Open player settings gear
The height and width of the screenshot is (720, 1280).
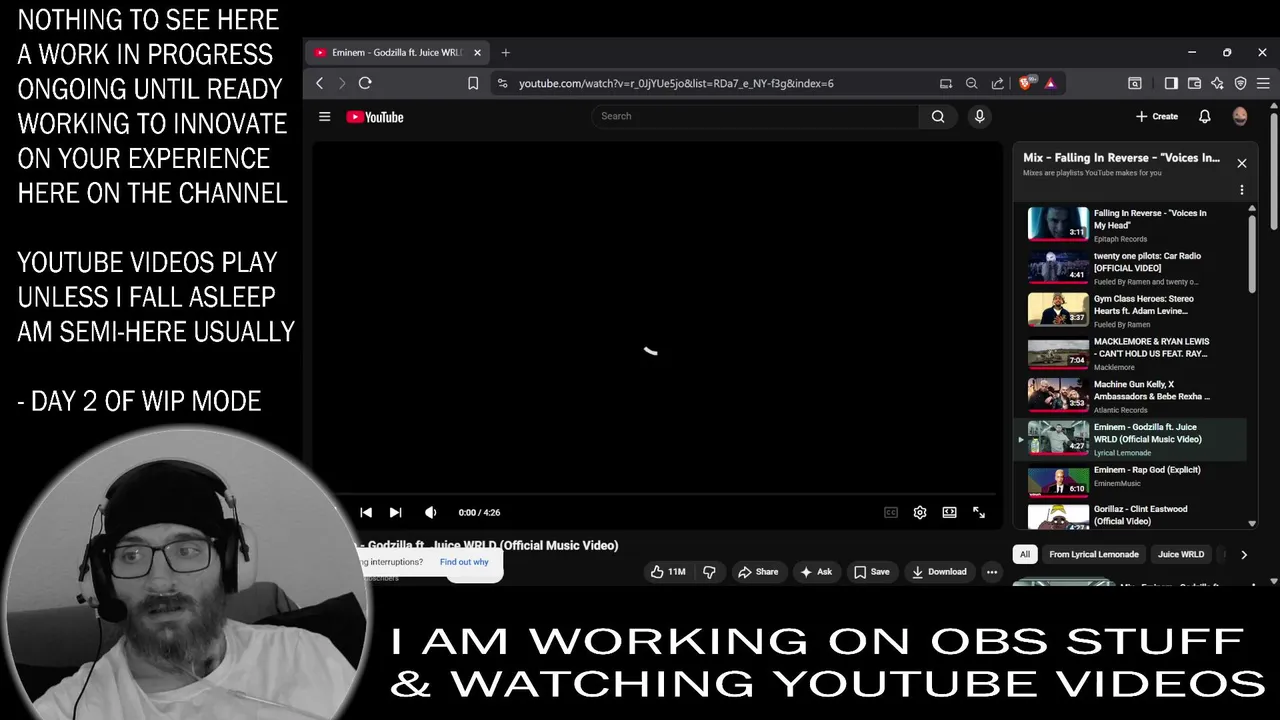pos(920,512)
